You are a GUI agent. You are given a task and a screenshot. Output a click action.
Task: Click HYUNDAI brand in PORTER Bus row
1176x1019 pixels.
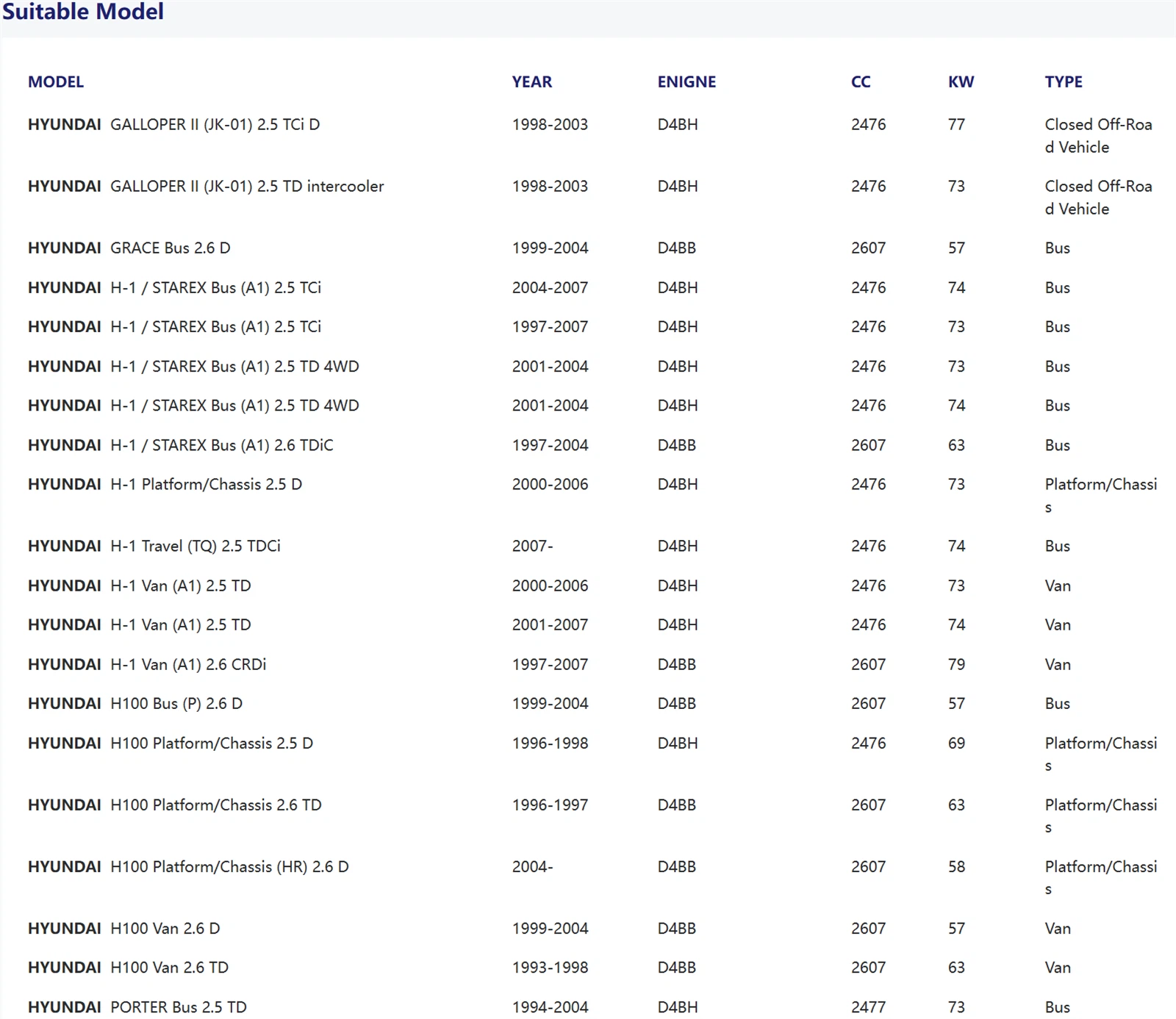pyautogui.click(x=65, y=1007)
